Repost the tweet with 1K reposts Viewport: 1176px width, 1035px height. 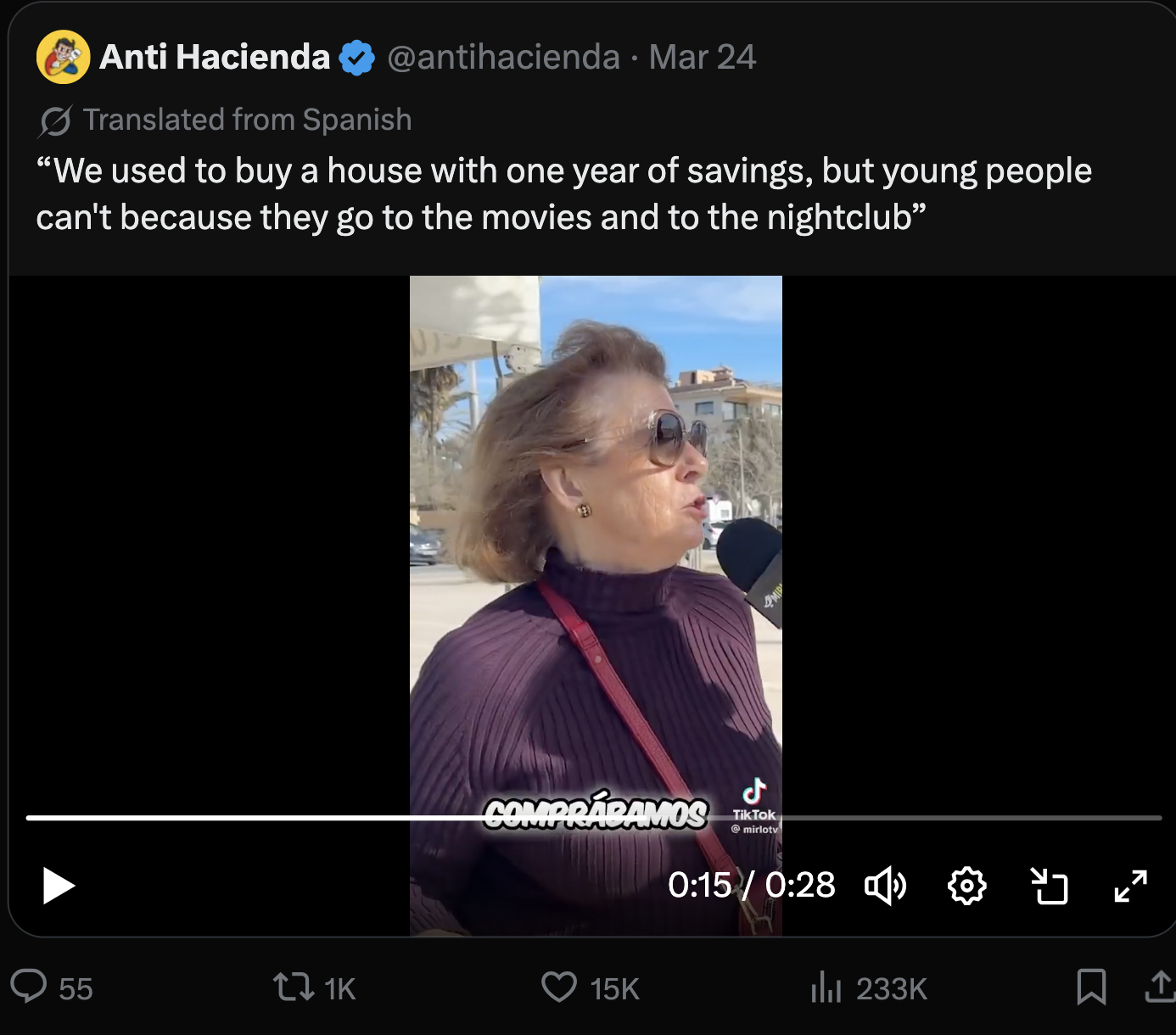click(x=294, y=987)
